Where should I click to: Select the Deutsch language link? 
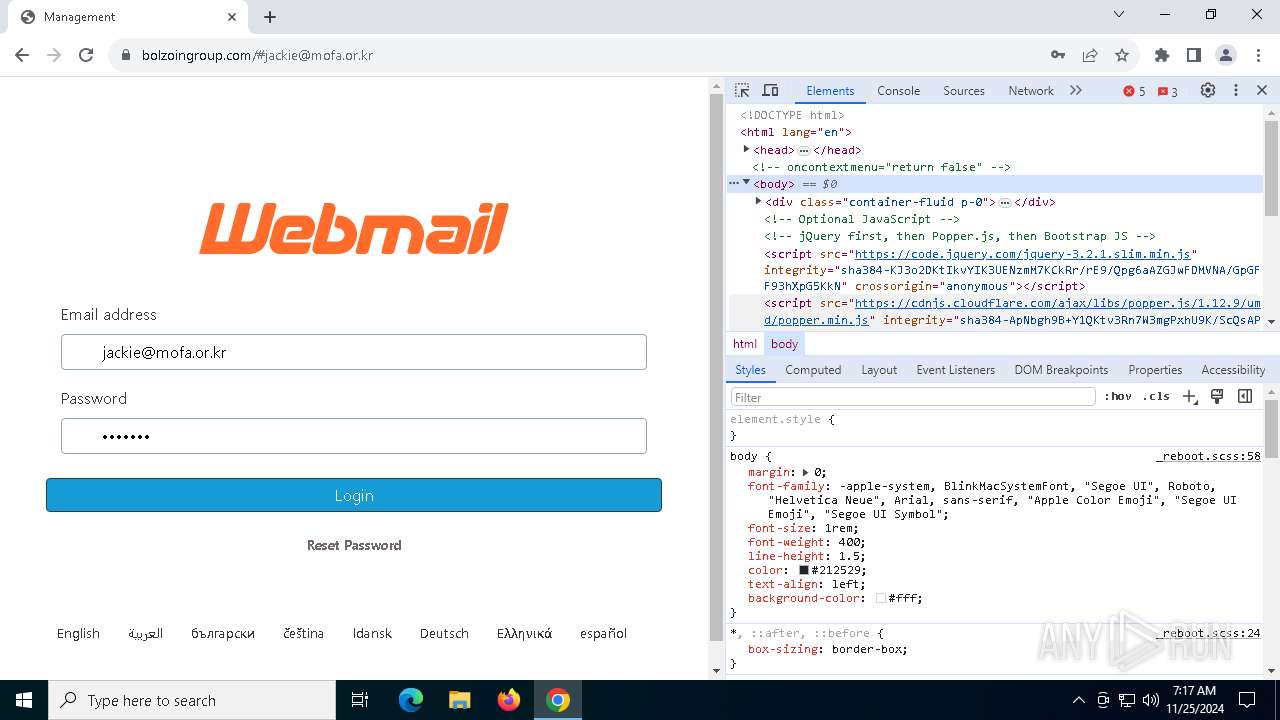pyautogui.click(x=444, y=633)
